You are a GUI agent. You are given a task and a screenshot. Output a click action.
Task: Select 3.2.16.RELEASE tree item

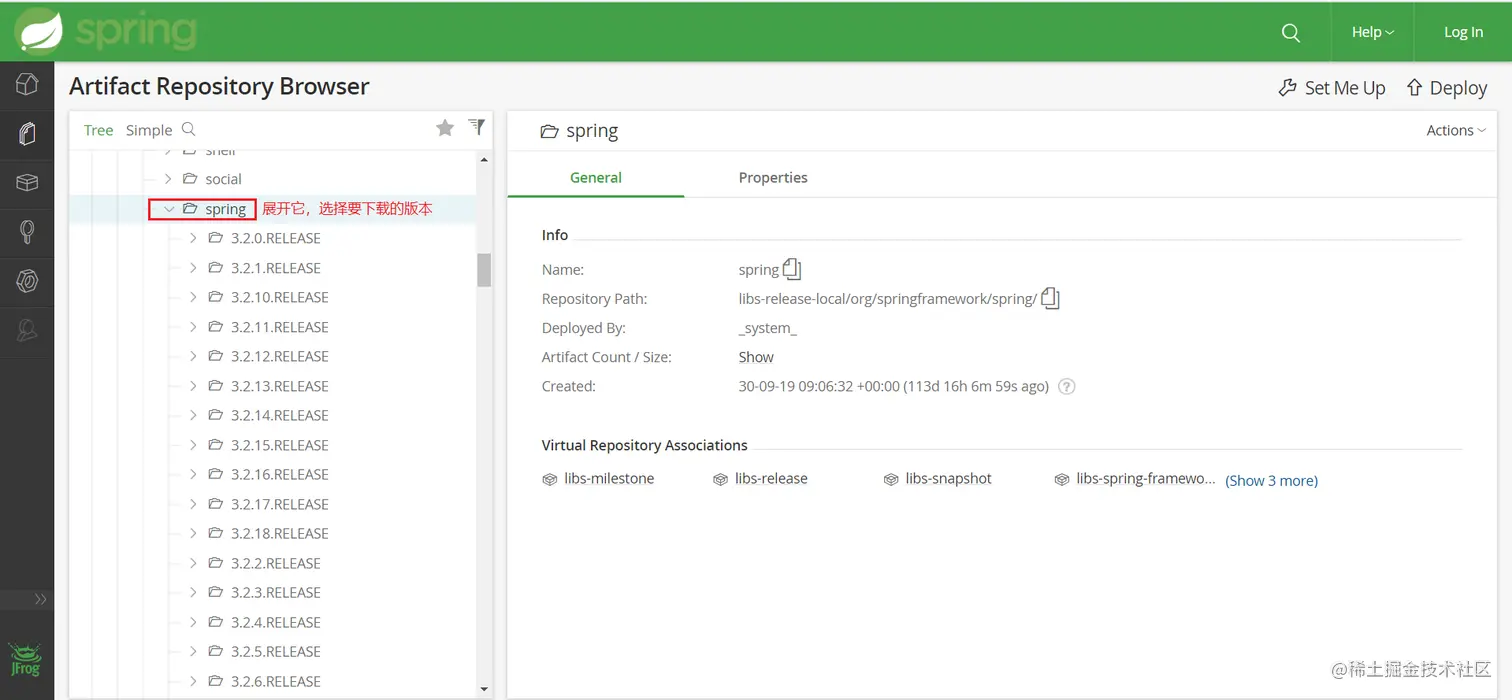point(280,474)
